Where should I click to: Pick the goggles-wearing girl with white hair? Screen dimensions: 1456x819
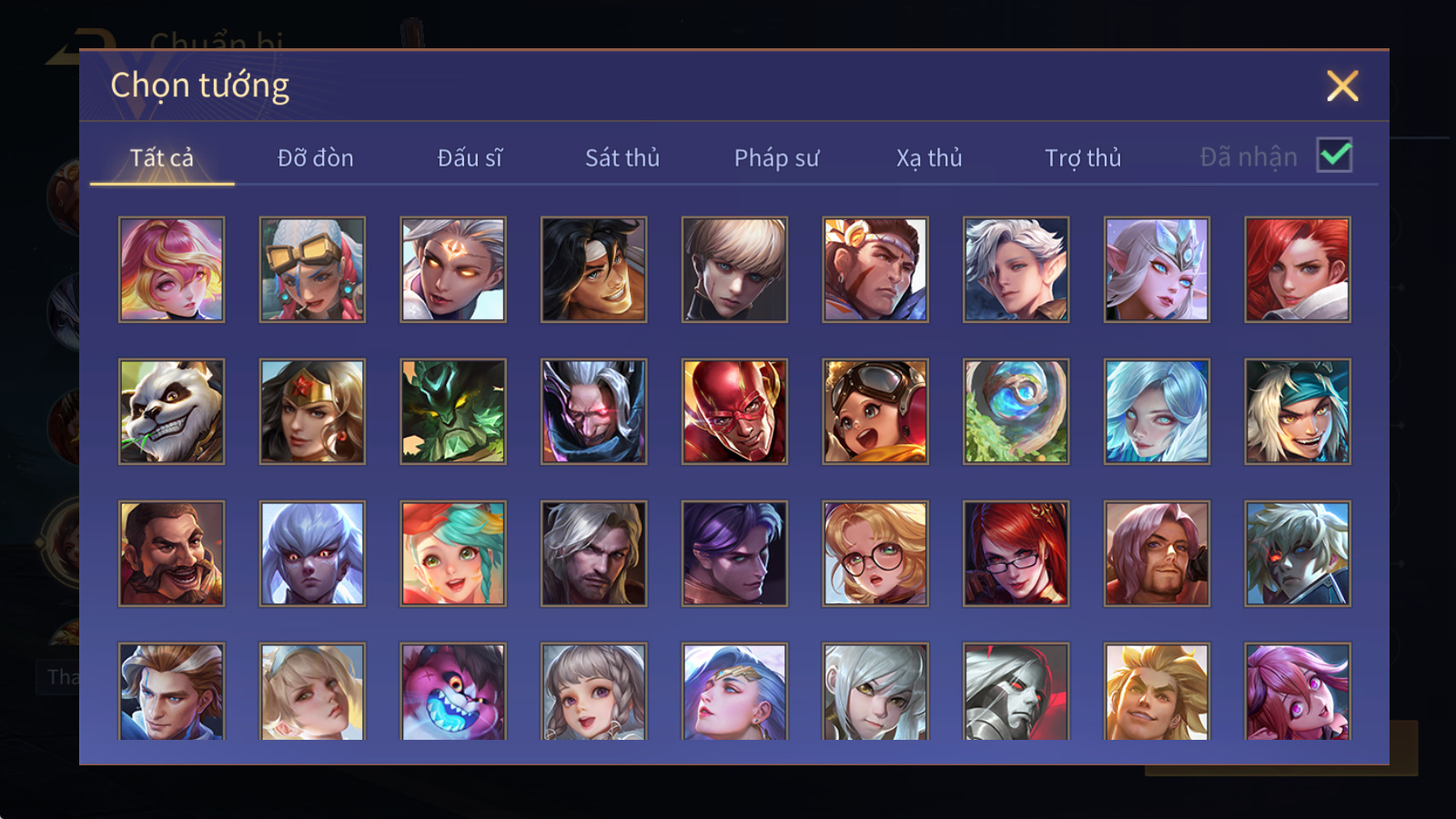312,269
